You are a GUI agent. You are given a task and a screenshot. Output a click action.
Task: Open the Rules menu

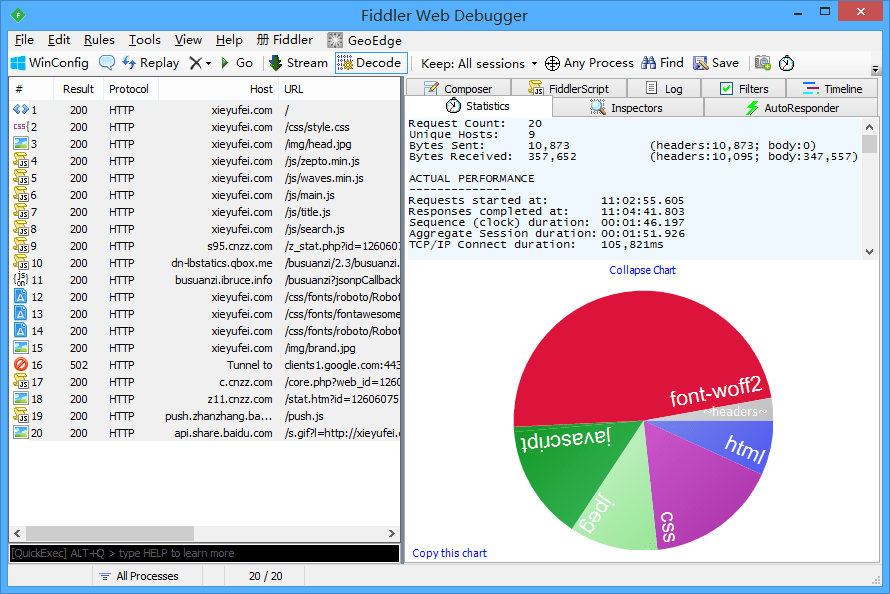point(99,40)
